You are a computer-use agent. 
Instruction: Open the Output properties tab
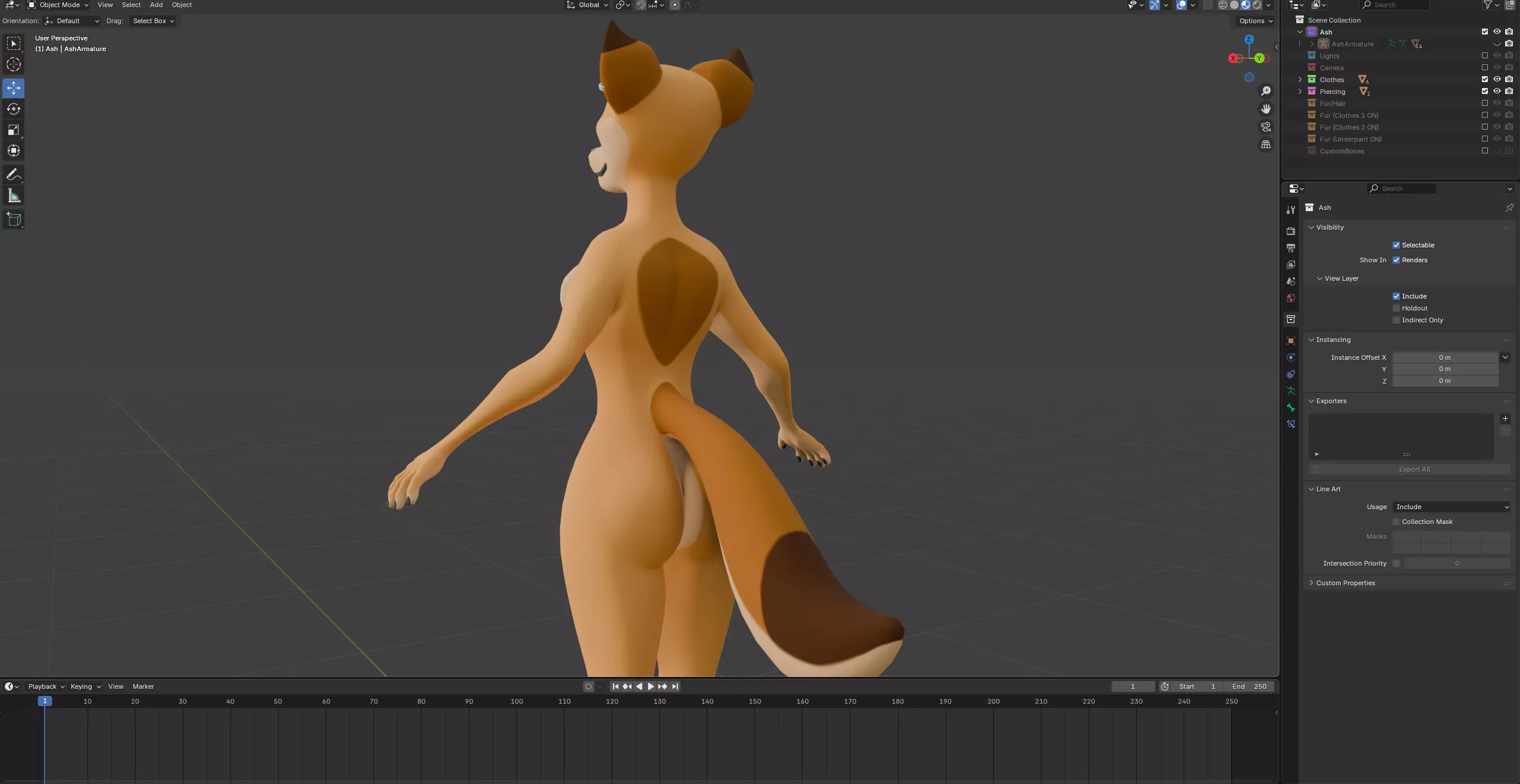(1291, 247)
